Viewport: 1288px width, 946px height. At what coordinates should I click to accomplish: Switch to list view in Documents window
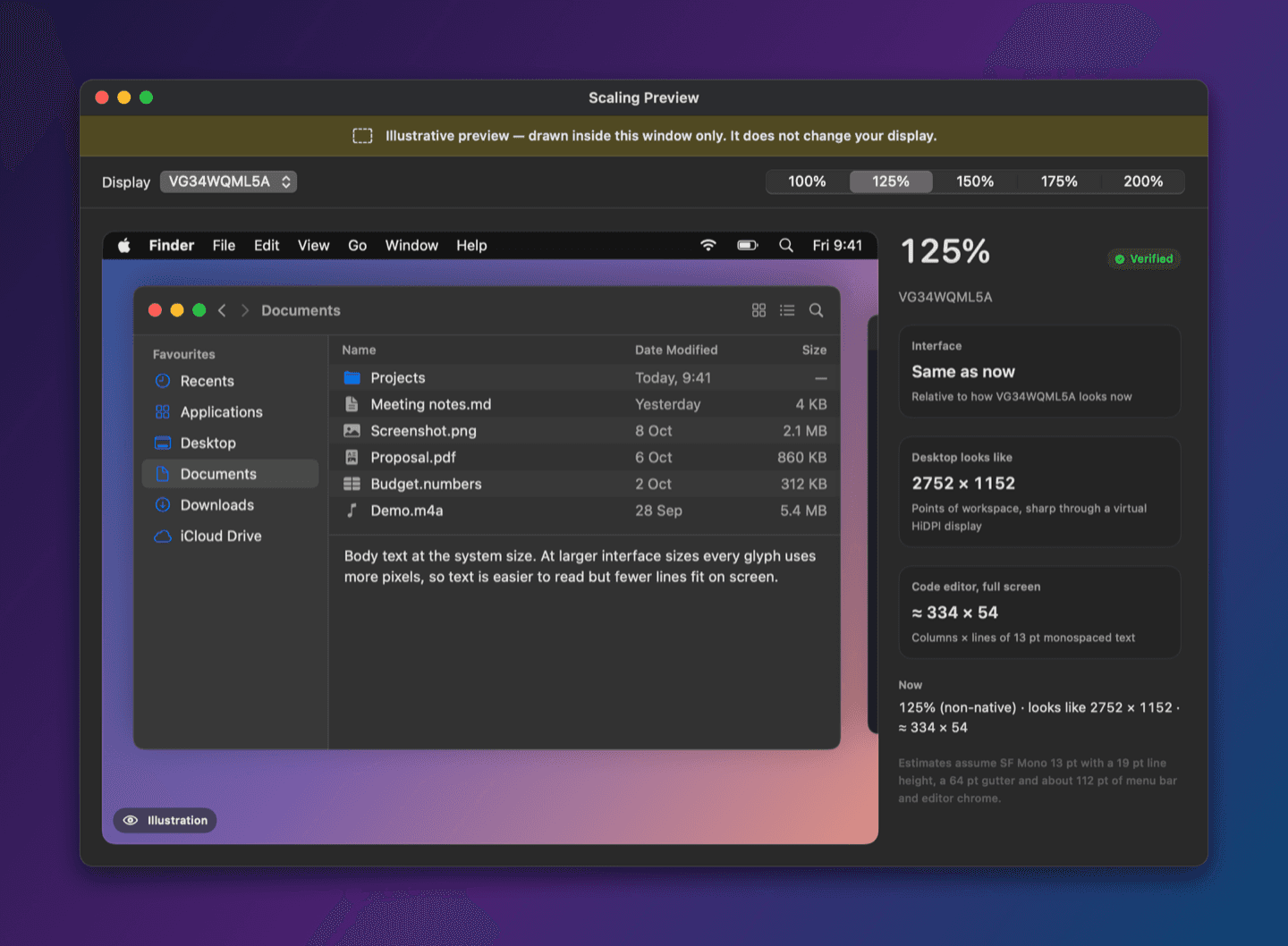coord(787,310)
